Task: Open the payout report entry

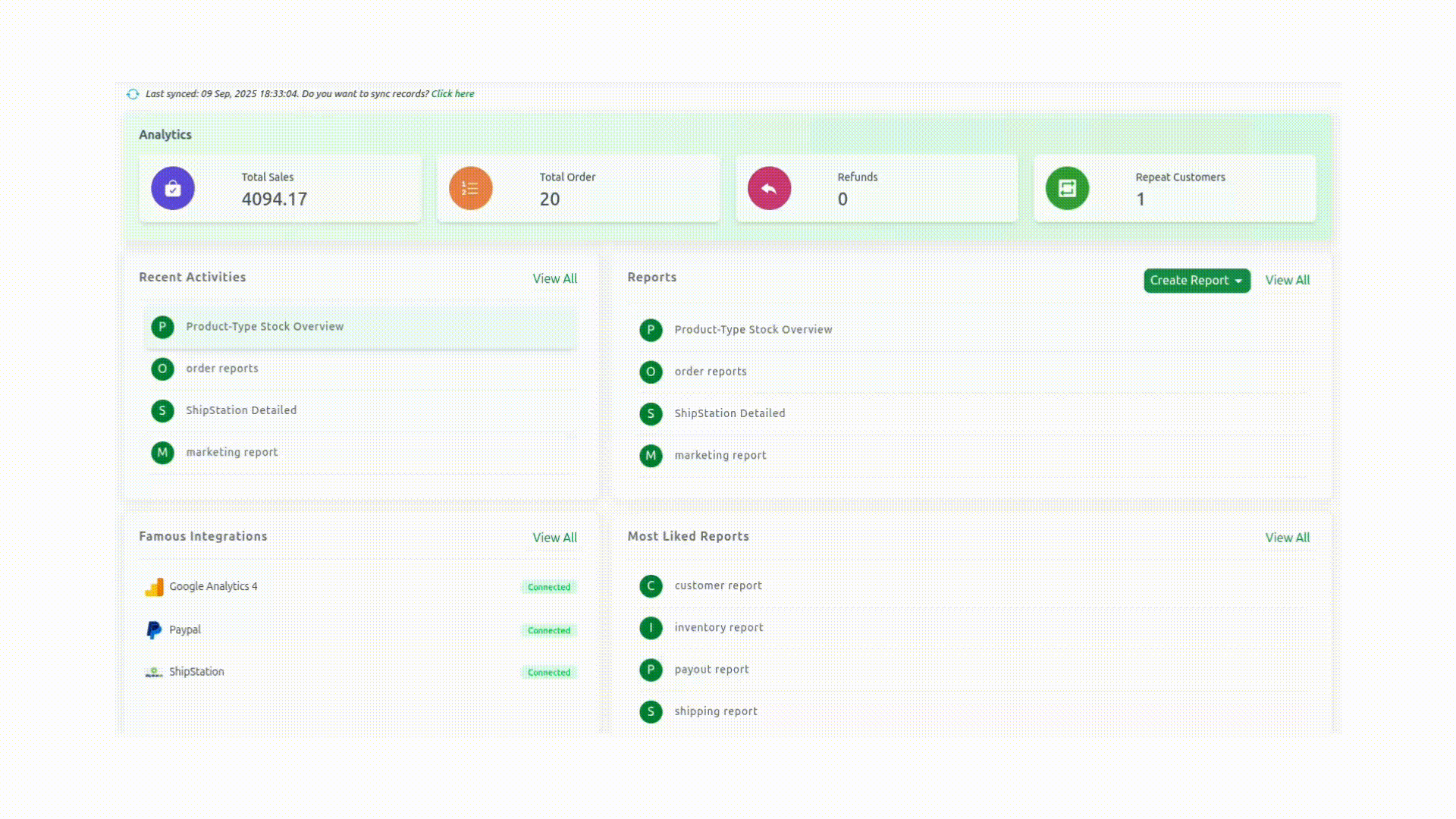Action: (711, 670)
